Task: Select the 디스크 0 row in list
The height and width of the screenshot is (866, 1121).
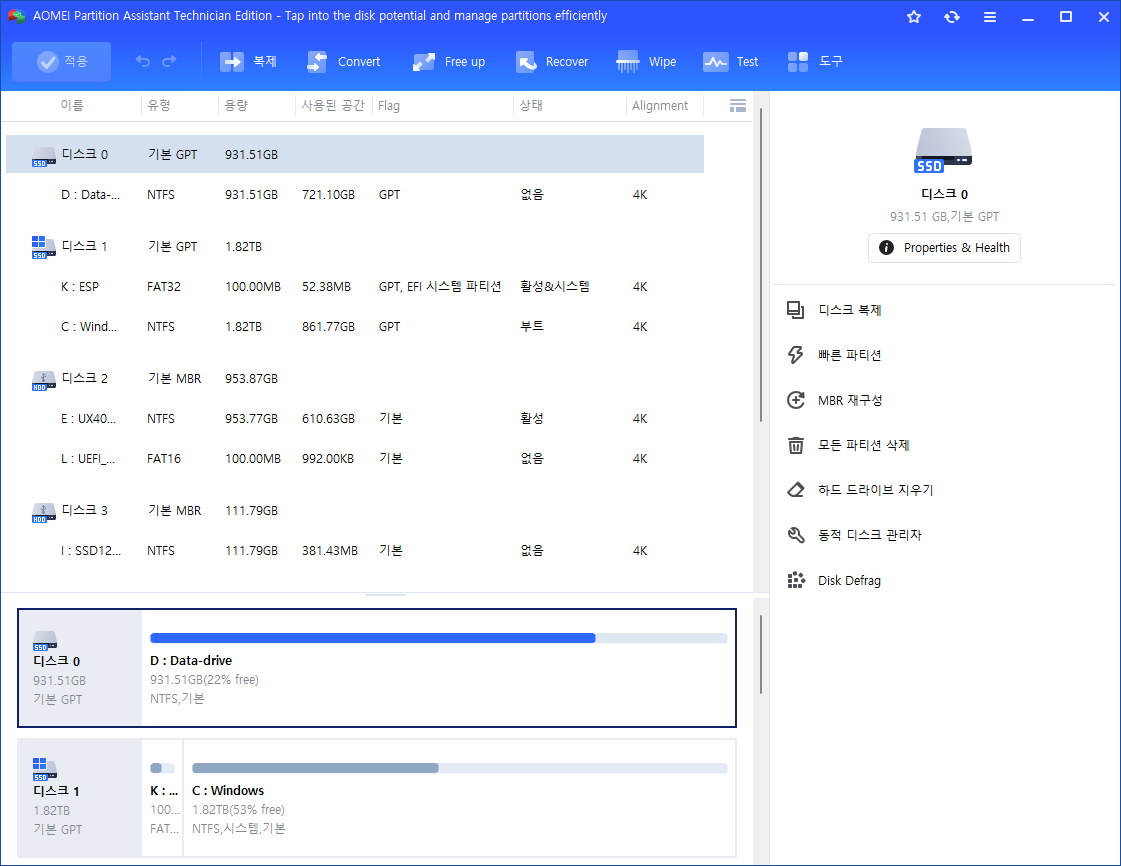Action: click(355, 154)
